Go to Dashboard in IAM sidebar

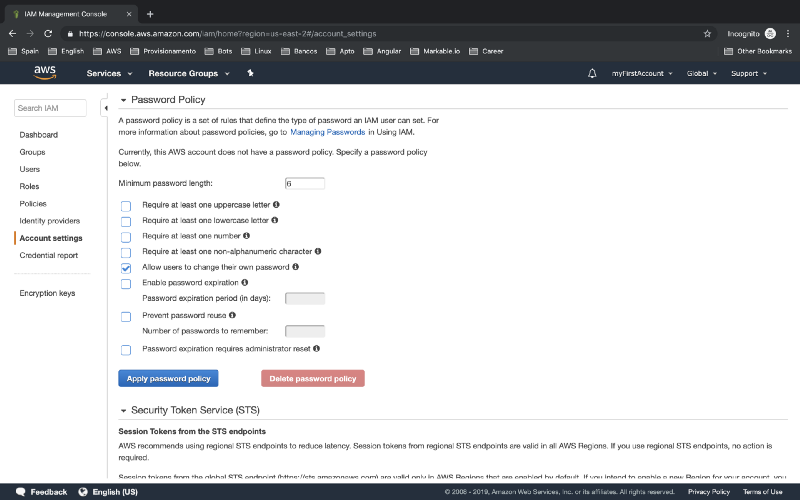tap(39, 135)
